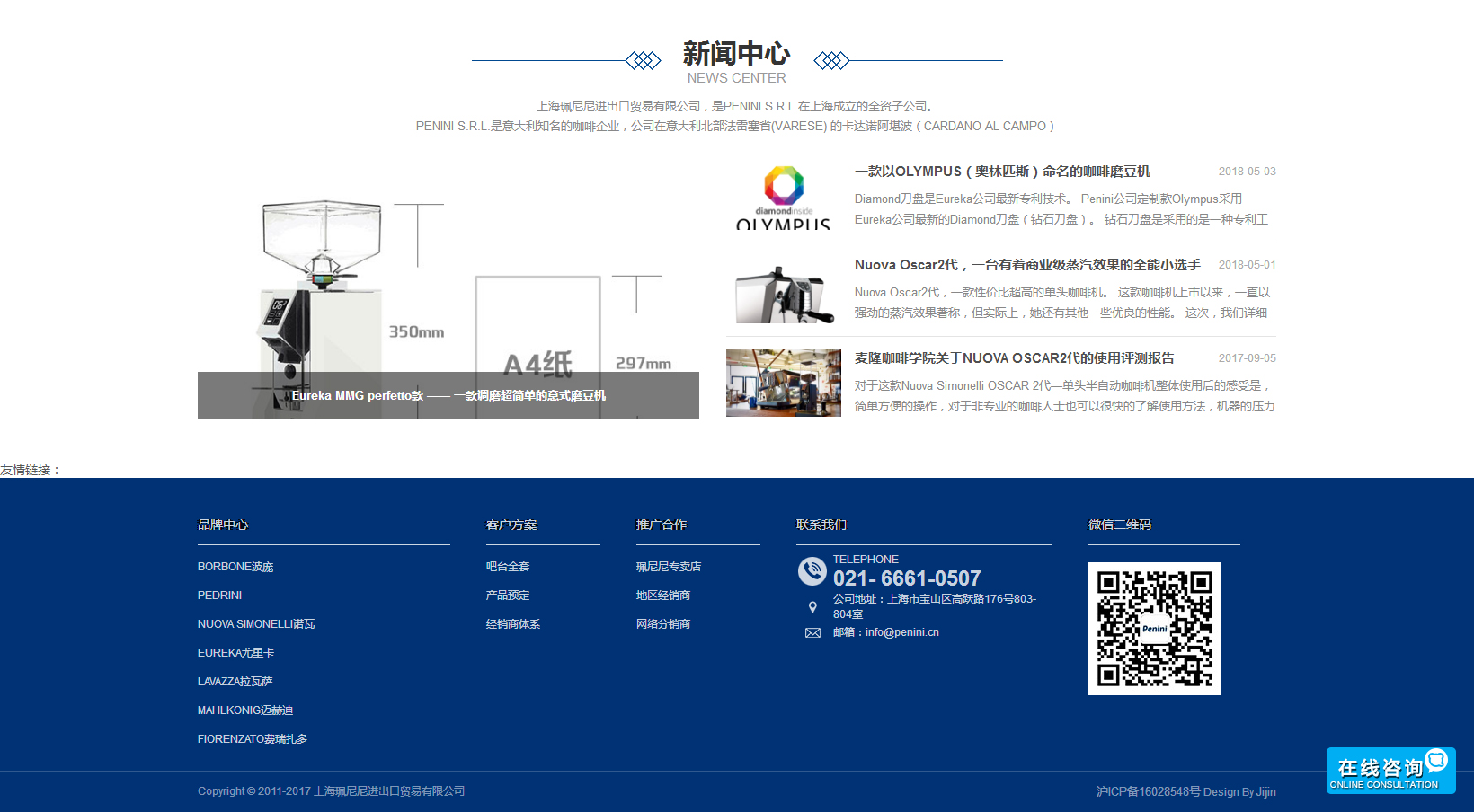The image size is (1474, 812).
Task: Open 经销商体系 link
Action: (513, 624)
